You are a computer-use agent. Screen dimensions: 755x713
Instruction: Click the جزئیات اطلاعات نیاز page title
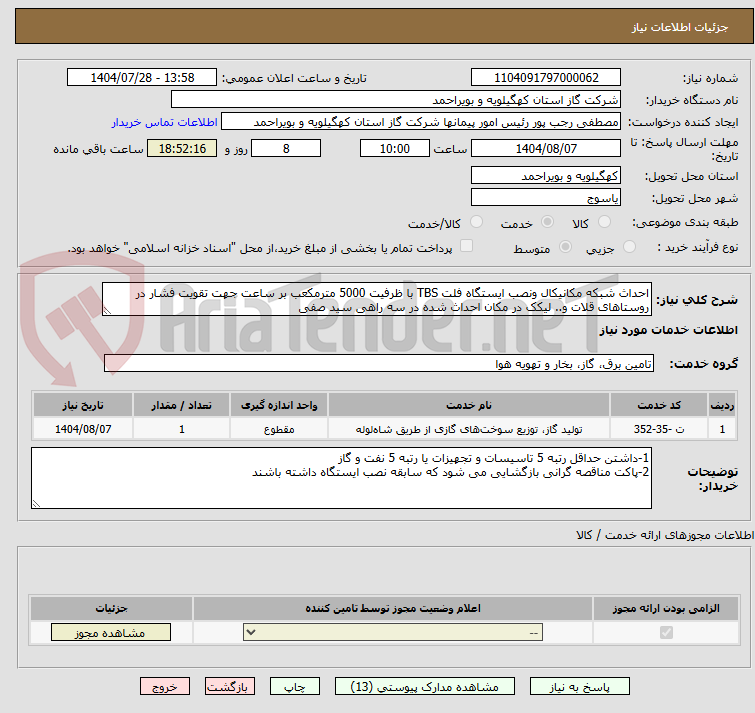pos(680,27)
